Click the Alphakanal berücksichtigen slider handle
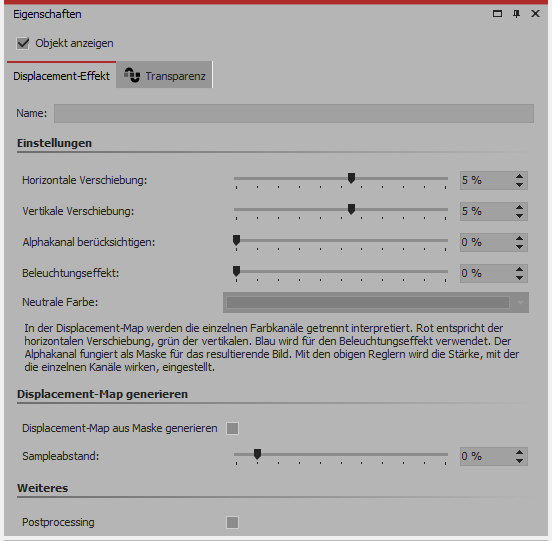 pos(237,240)
